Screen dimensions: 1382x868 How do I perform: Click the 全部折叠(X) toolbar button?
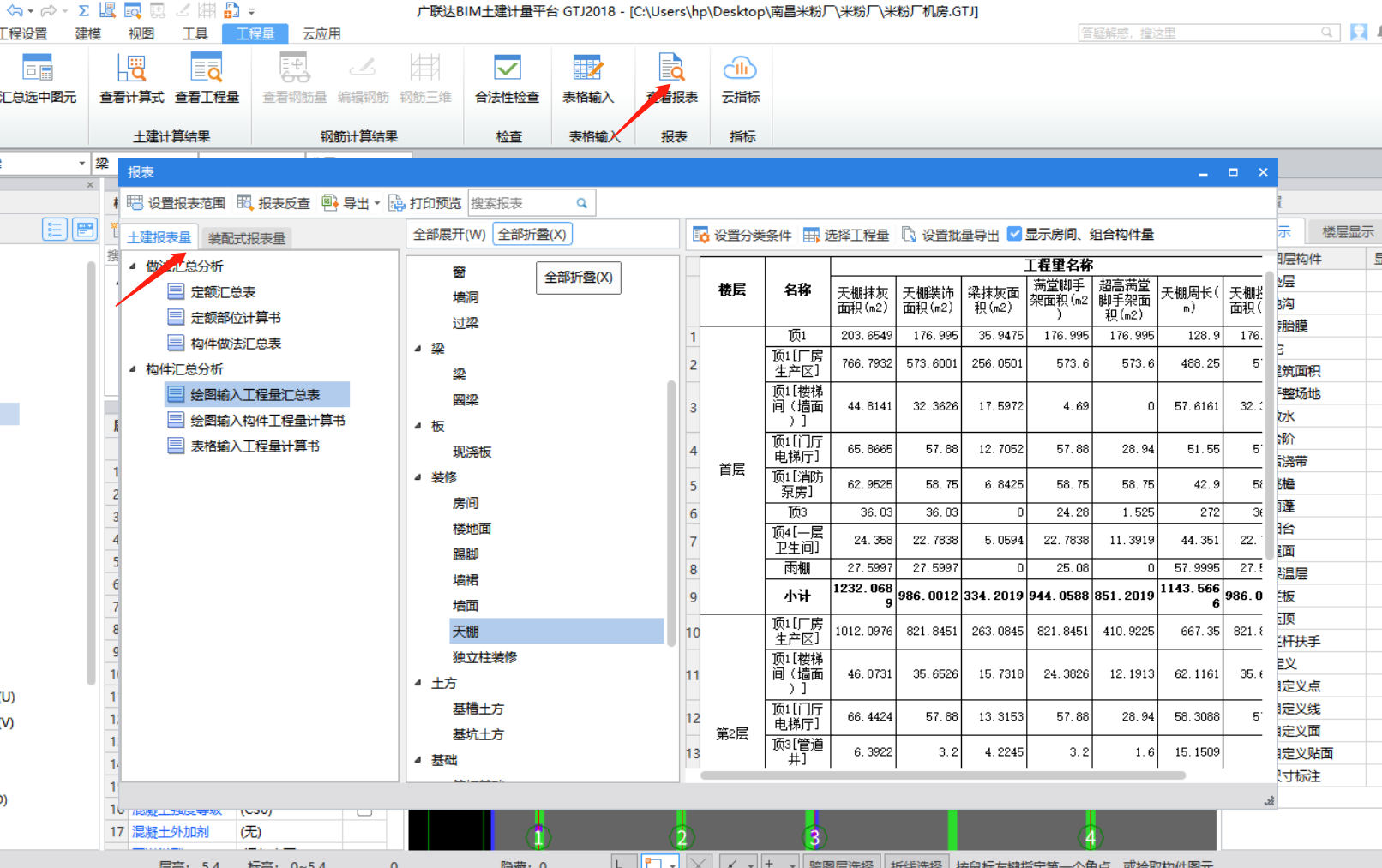pyautogui.click(x=532, y=234)
